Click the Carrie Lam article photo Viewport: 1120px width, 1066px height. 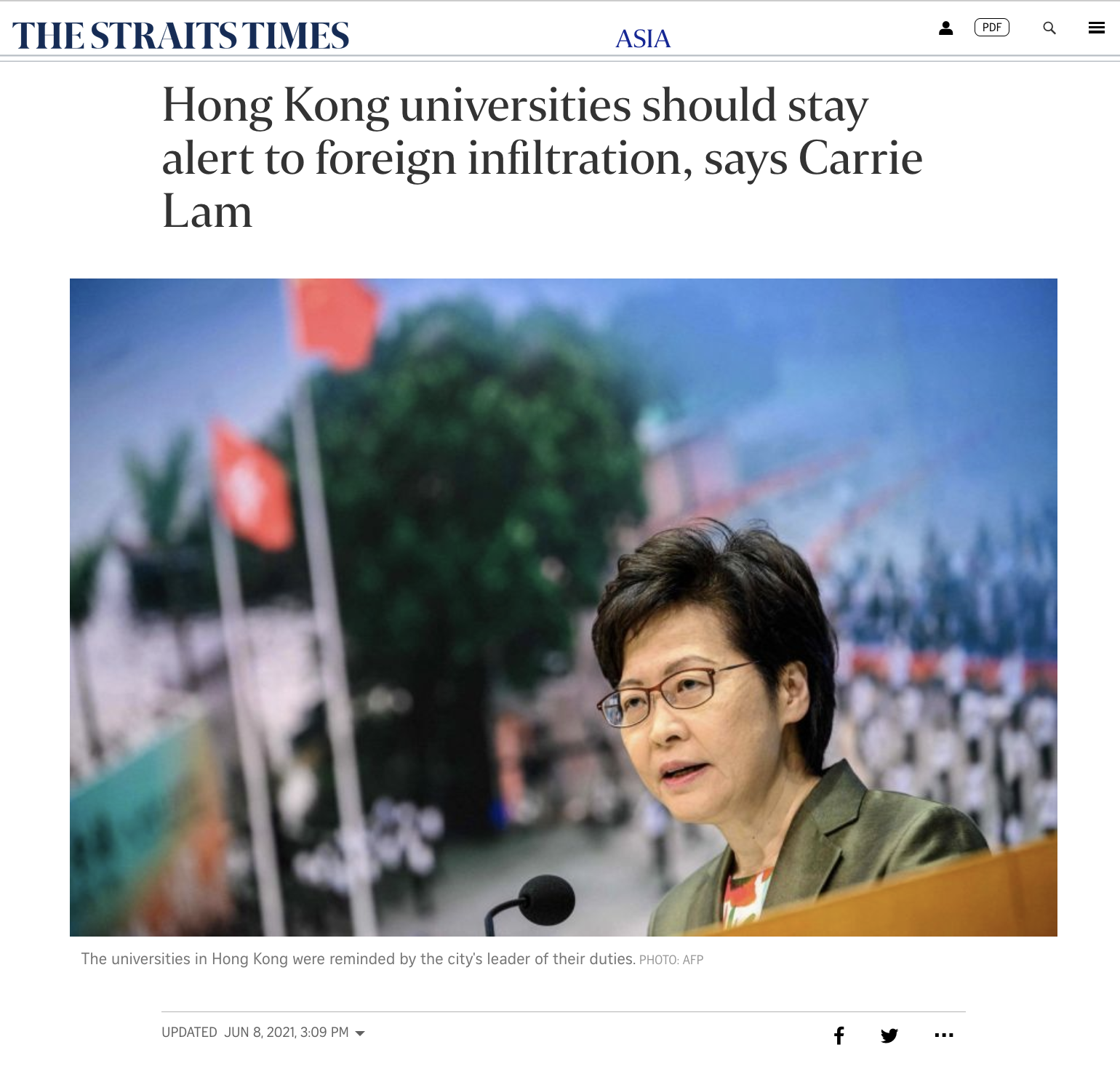(563, 607)
